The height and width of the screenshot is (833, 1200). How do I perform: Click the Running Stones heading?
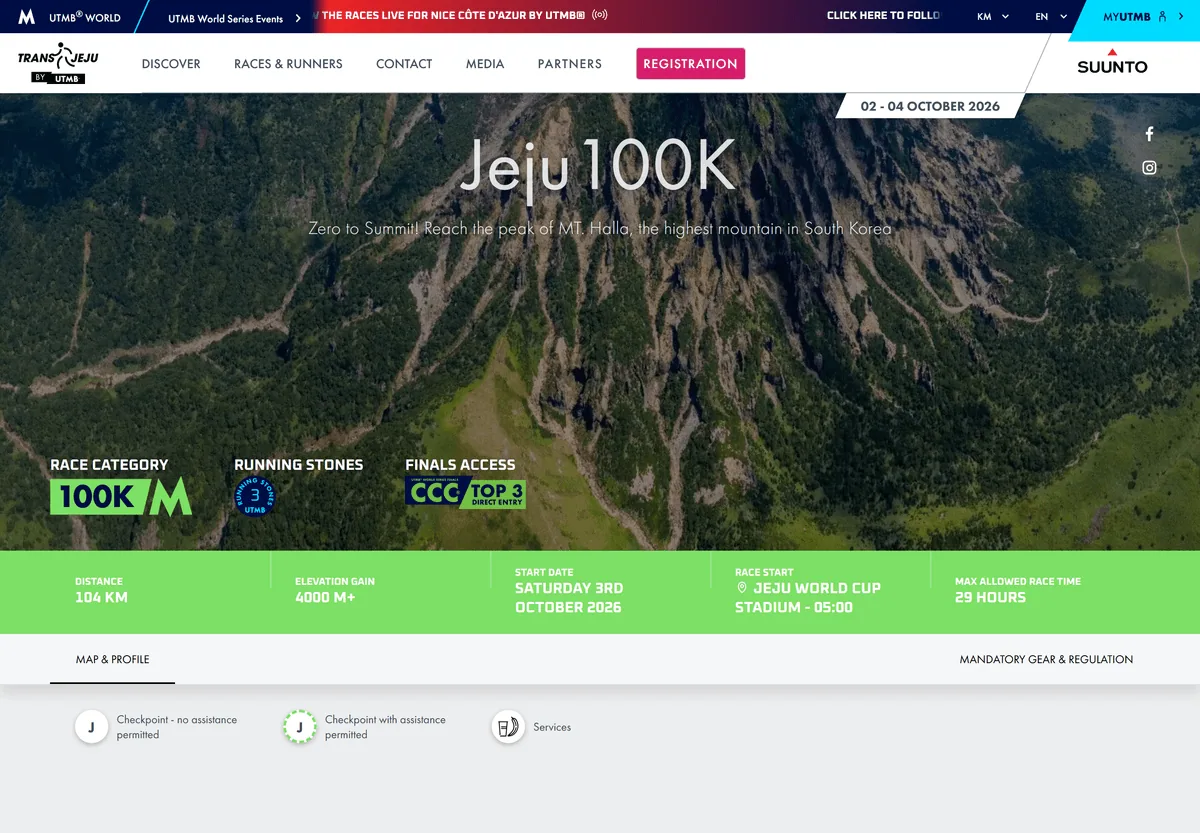click(x=298, y=465)
